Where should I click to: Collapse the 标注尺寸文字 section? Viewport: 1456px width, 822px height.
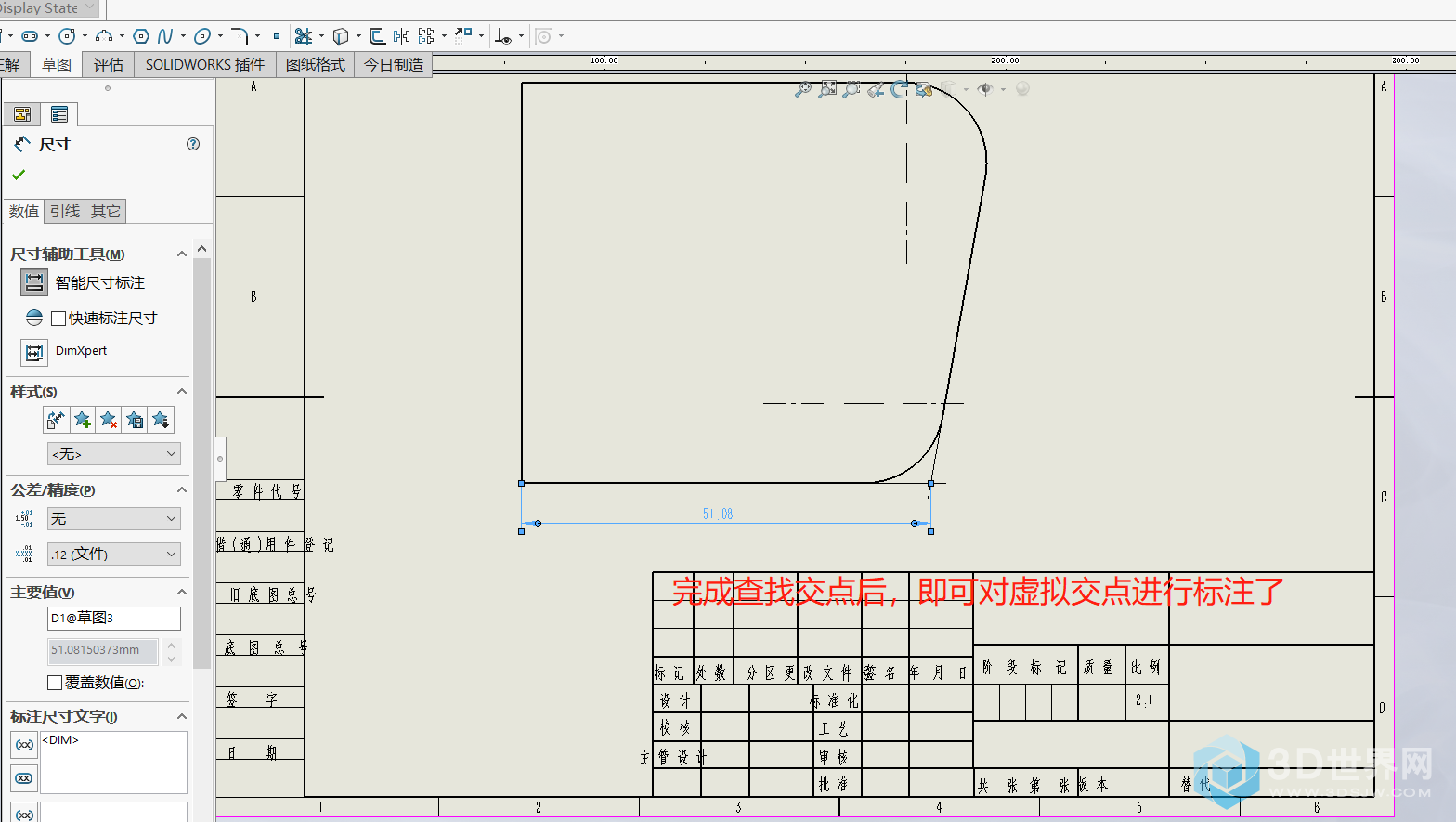[182, 716]
